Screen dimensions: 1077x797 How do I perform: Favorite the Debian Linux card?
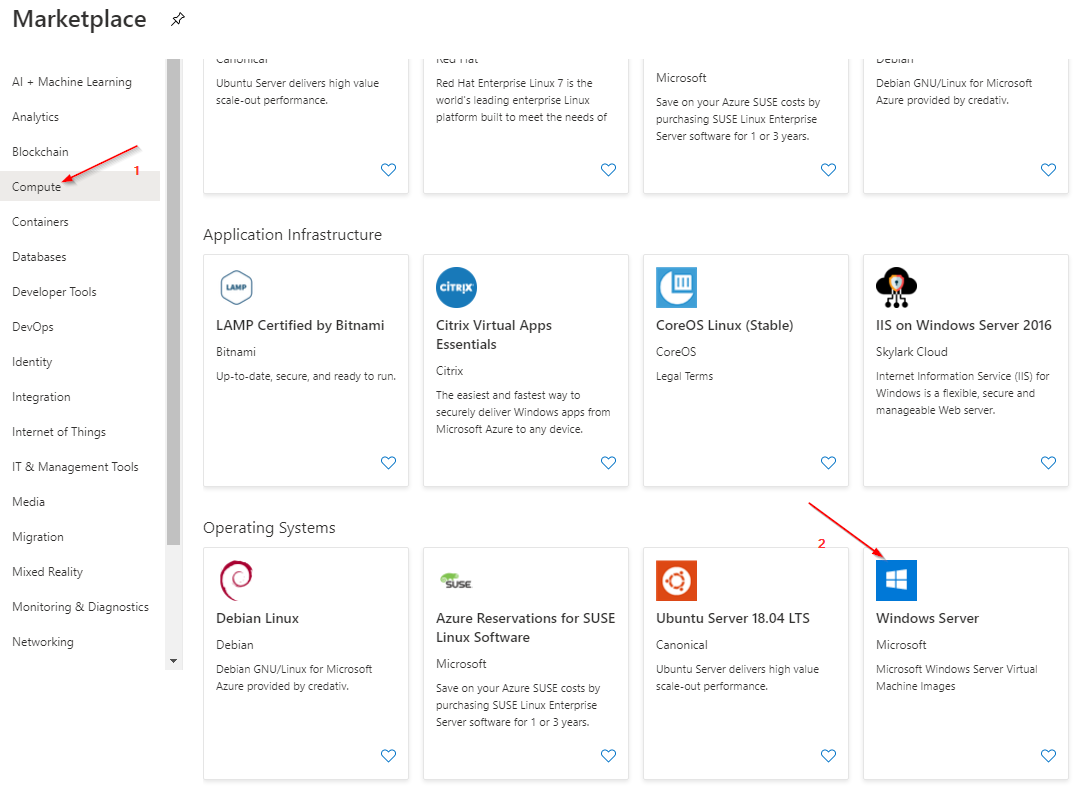point(389,756)
